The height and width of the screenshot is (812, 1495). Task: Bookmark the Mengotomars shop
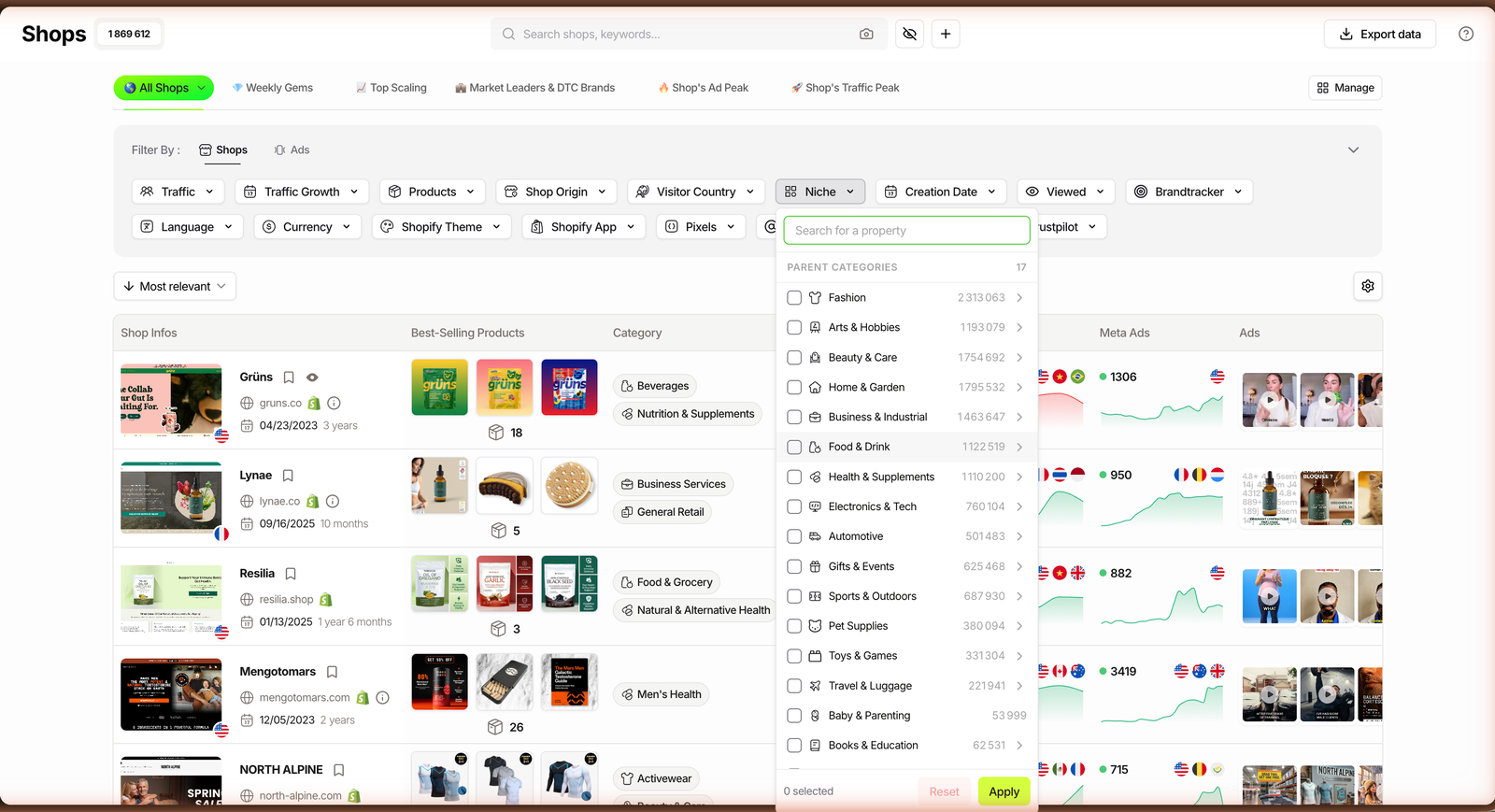332,672
